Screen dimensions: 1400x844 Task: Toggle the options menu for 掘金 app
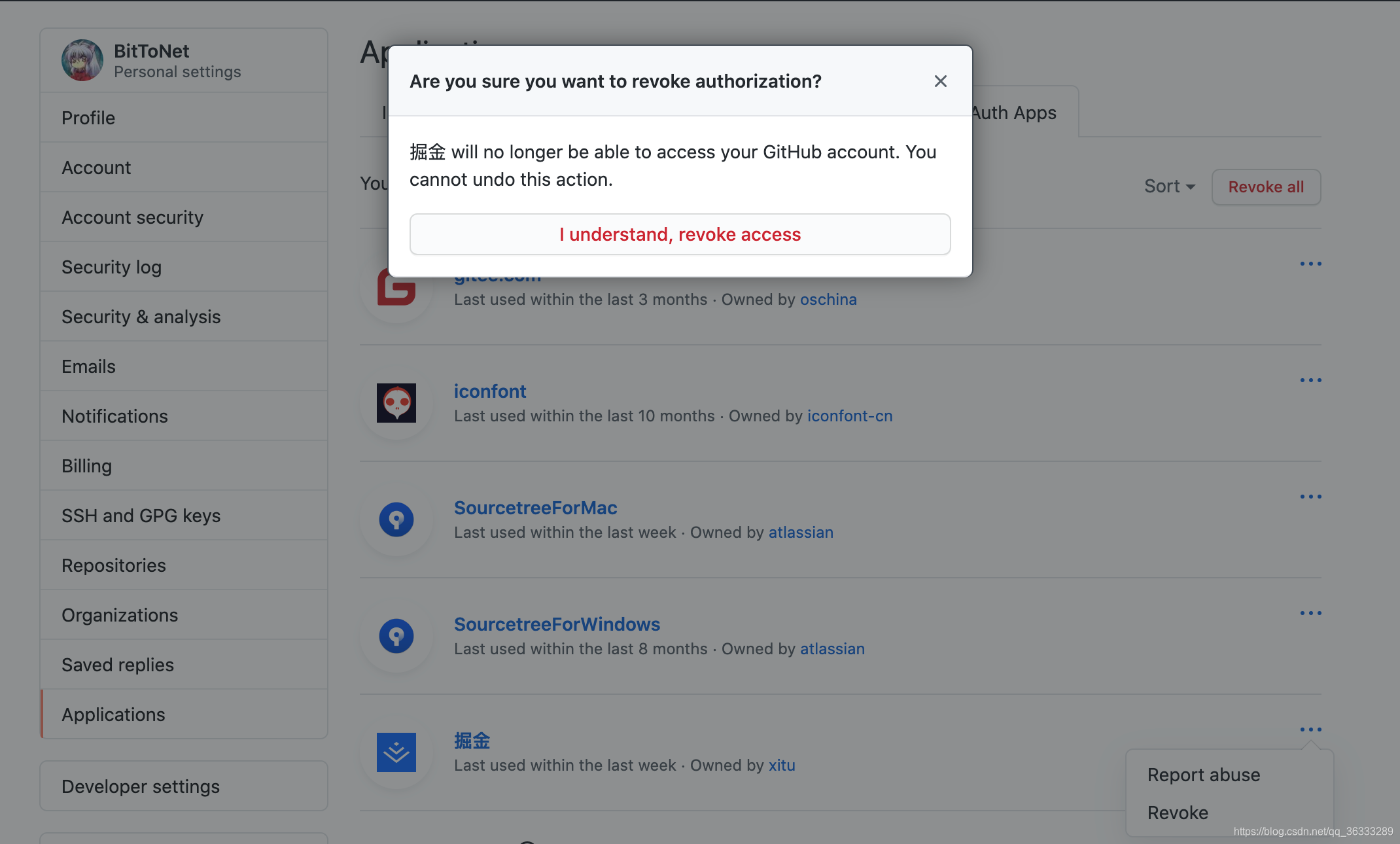pos(1310,730)
